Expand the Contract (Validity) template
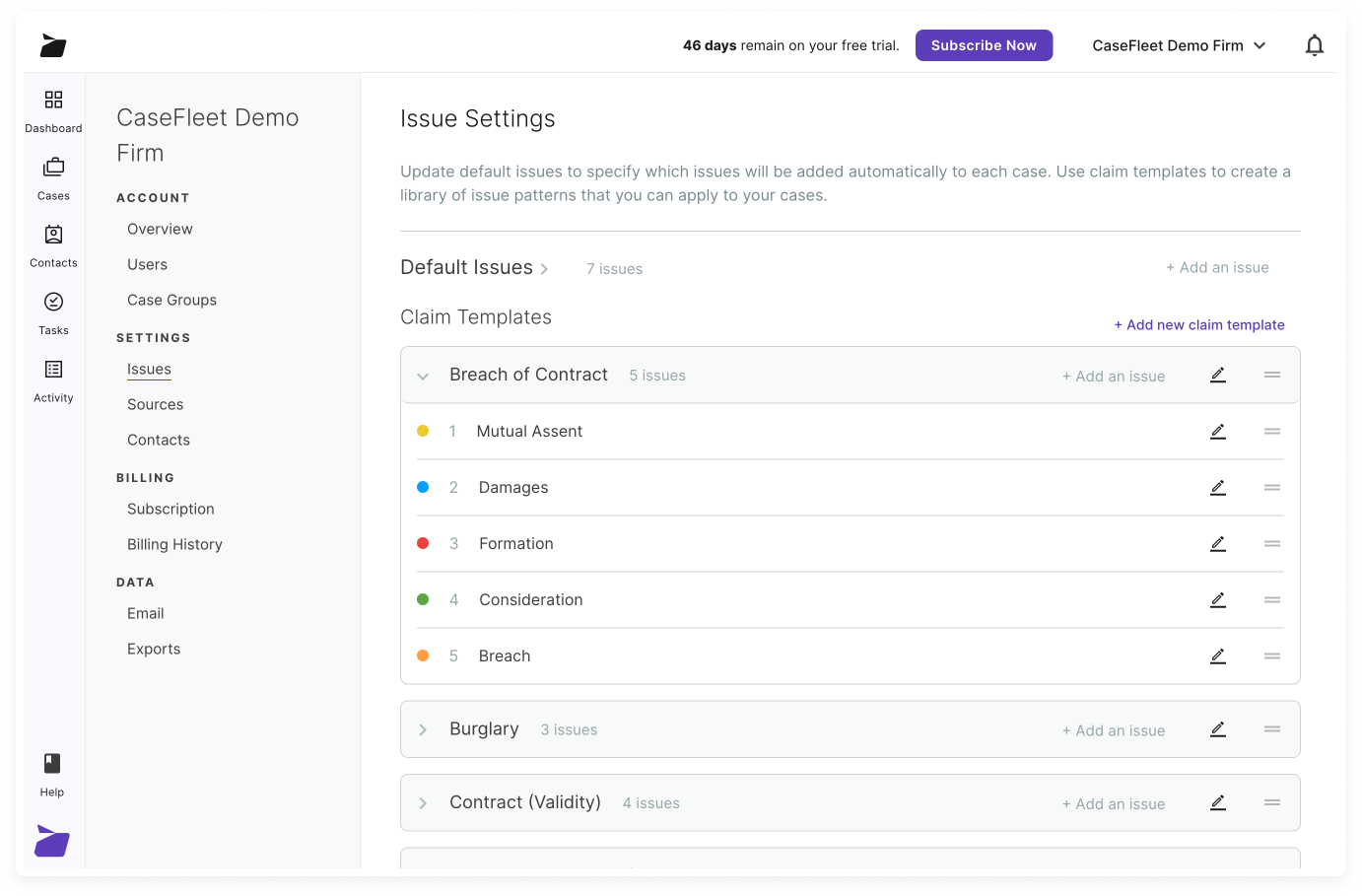Image resolution: width=1362 pixels, height=896 pixels. [423, 802]
